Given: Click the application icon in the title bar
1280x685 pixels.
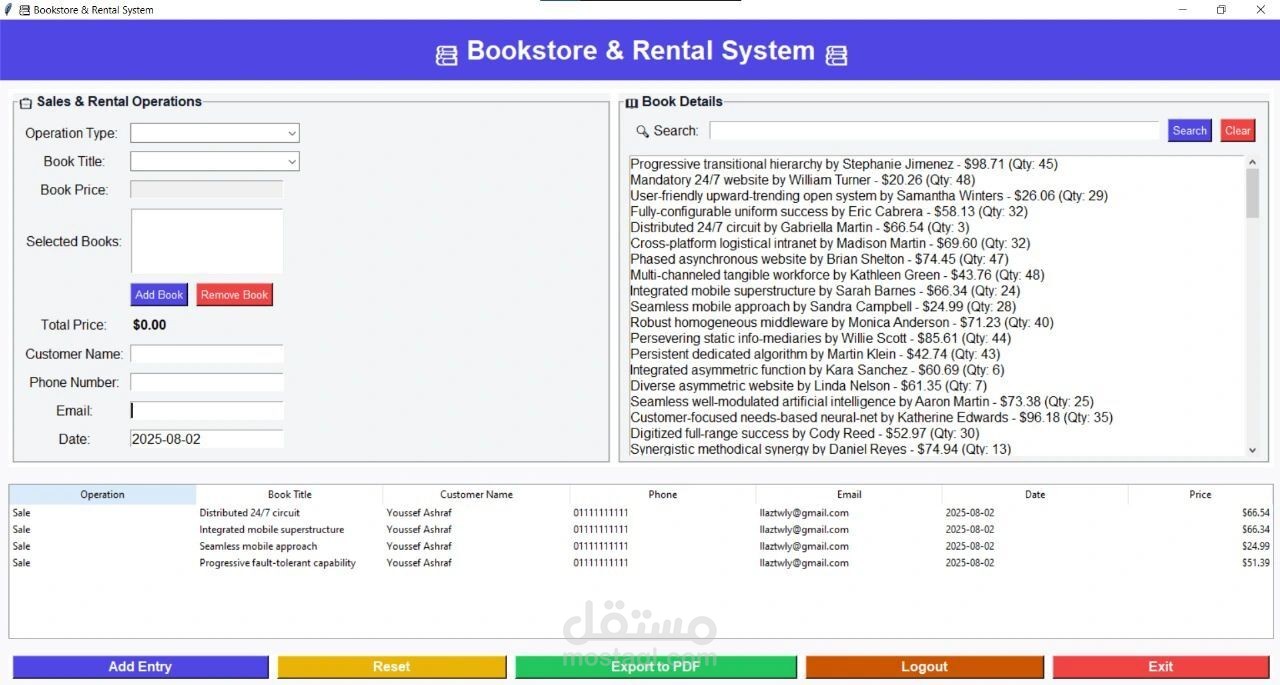Looking at the screenshot, I should pyautogui.click(x=22, y=9).
